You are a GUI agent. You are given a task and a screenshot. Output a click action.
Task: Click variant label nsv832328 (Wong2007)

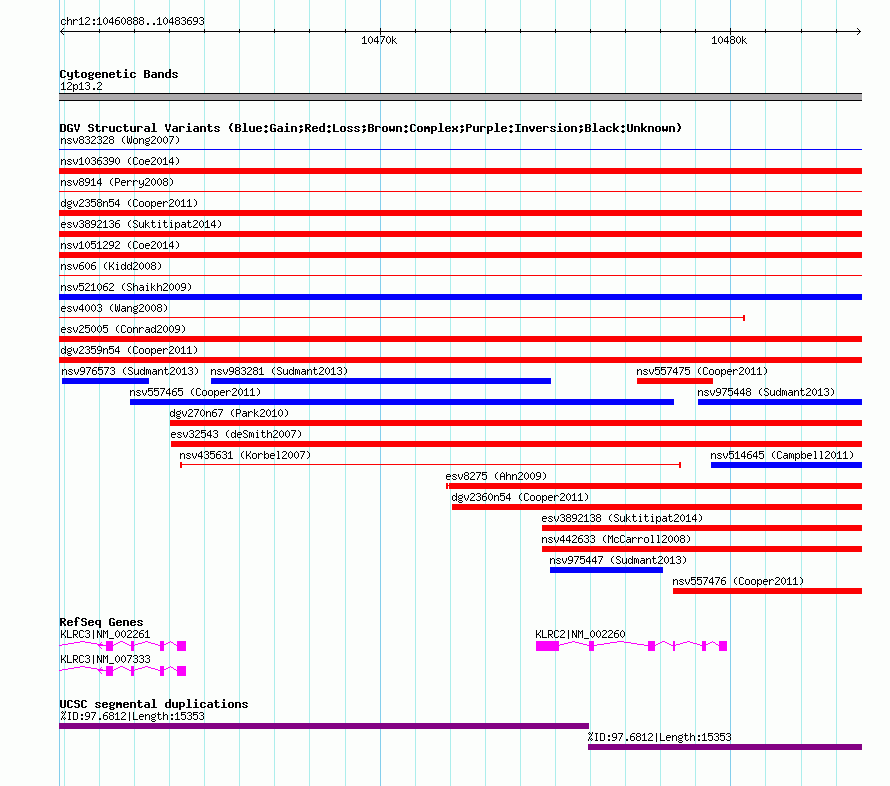tap(120, 140)
